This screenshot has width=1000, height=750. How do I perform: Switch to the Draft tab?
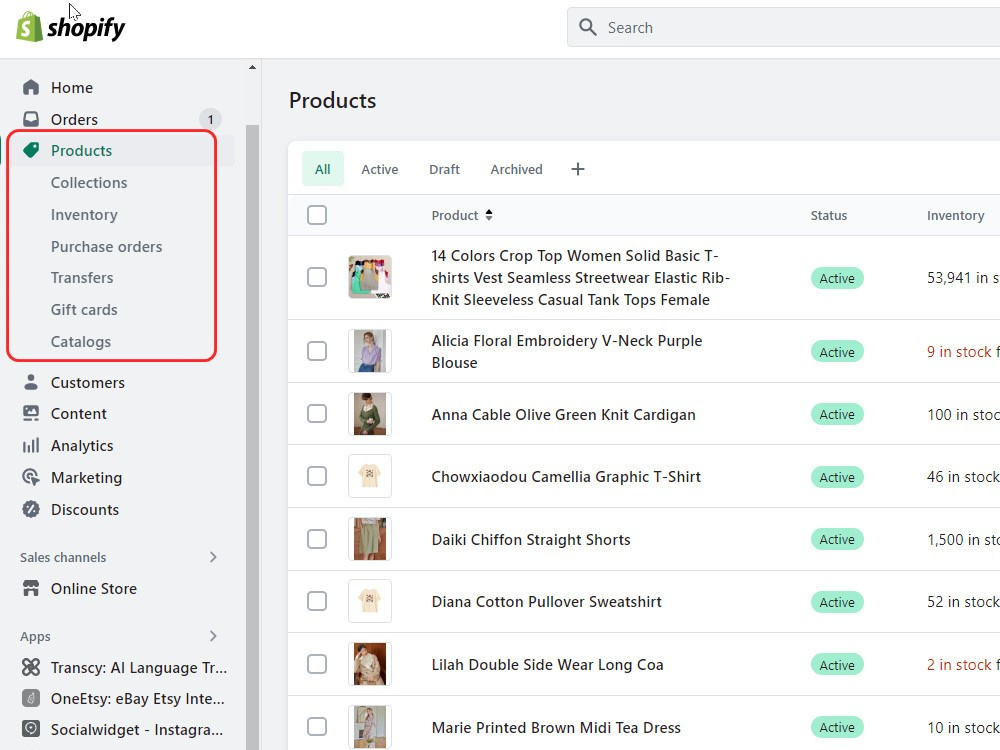pyautogui.click(x=445, y=169)
